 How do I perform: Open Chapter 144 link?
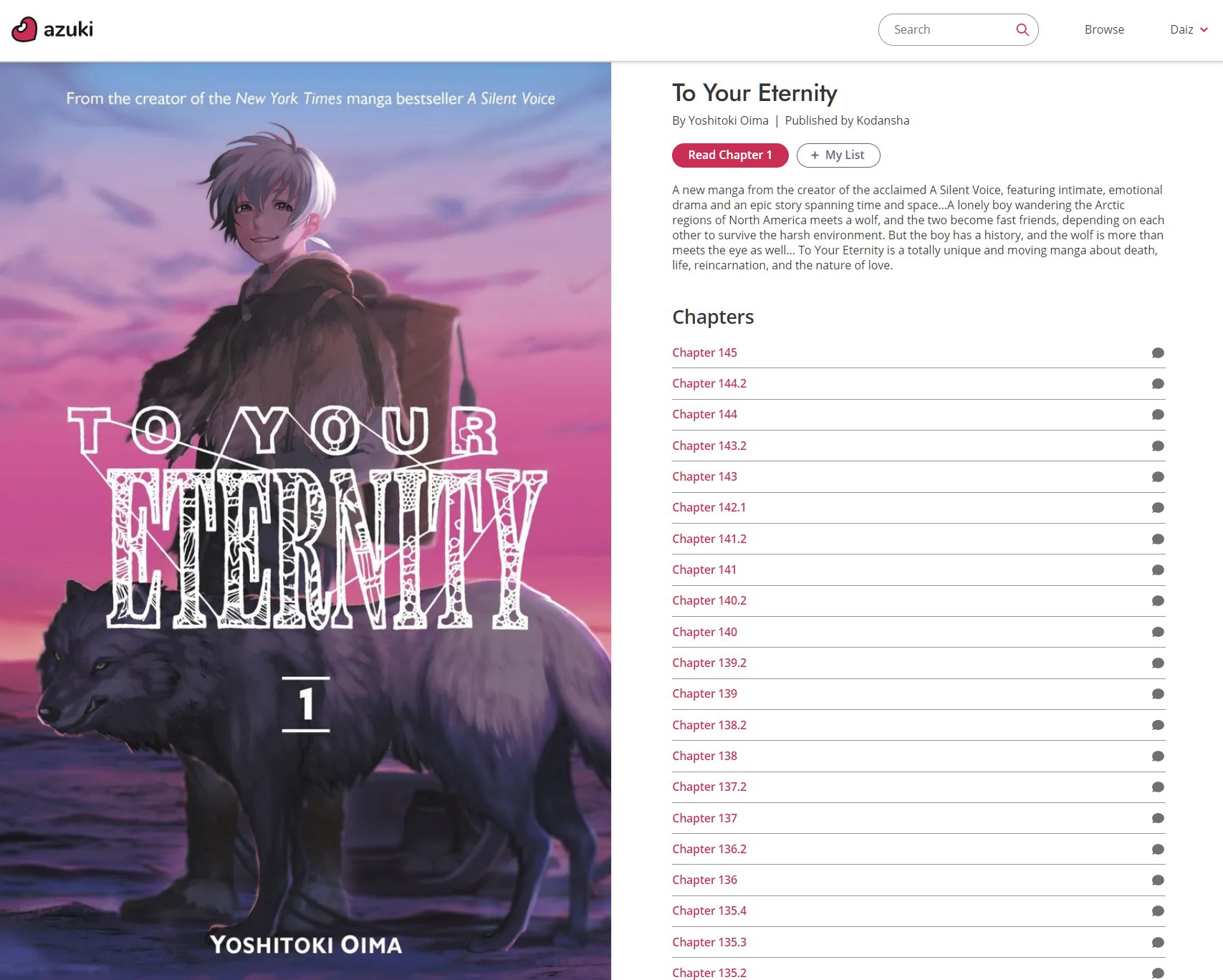(704, 414)
